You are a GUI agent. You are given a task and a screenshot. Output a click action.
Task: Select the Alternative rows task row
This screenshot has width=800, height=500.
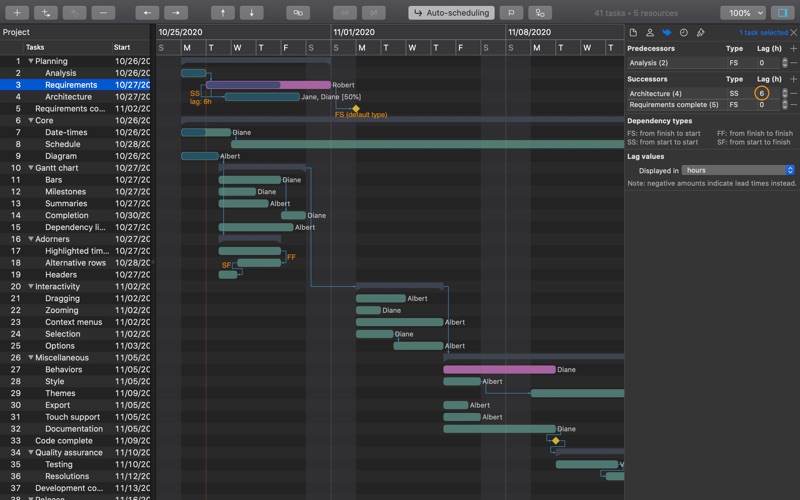point(75,263)
